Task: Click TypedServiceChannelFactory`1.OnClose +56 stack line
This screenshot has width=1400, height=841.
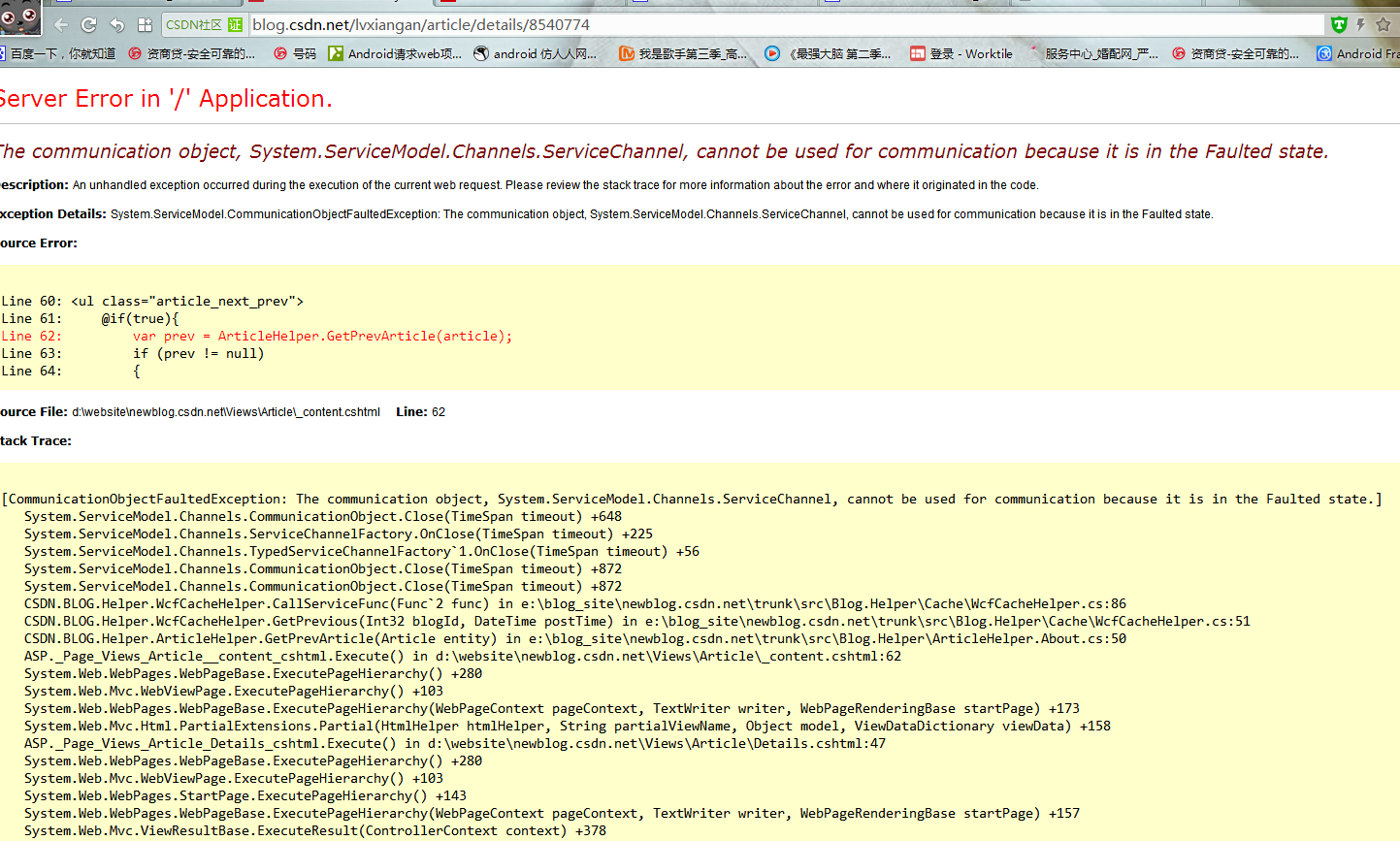Action: [362, 551]
